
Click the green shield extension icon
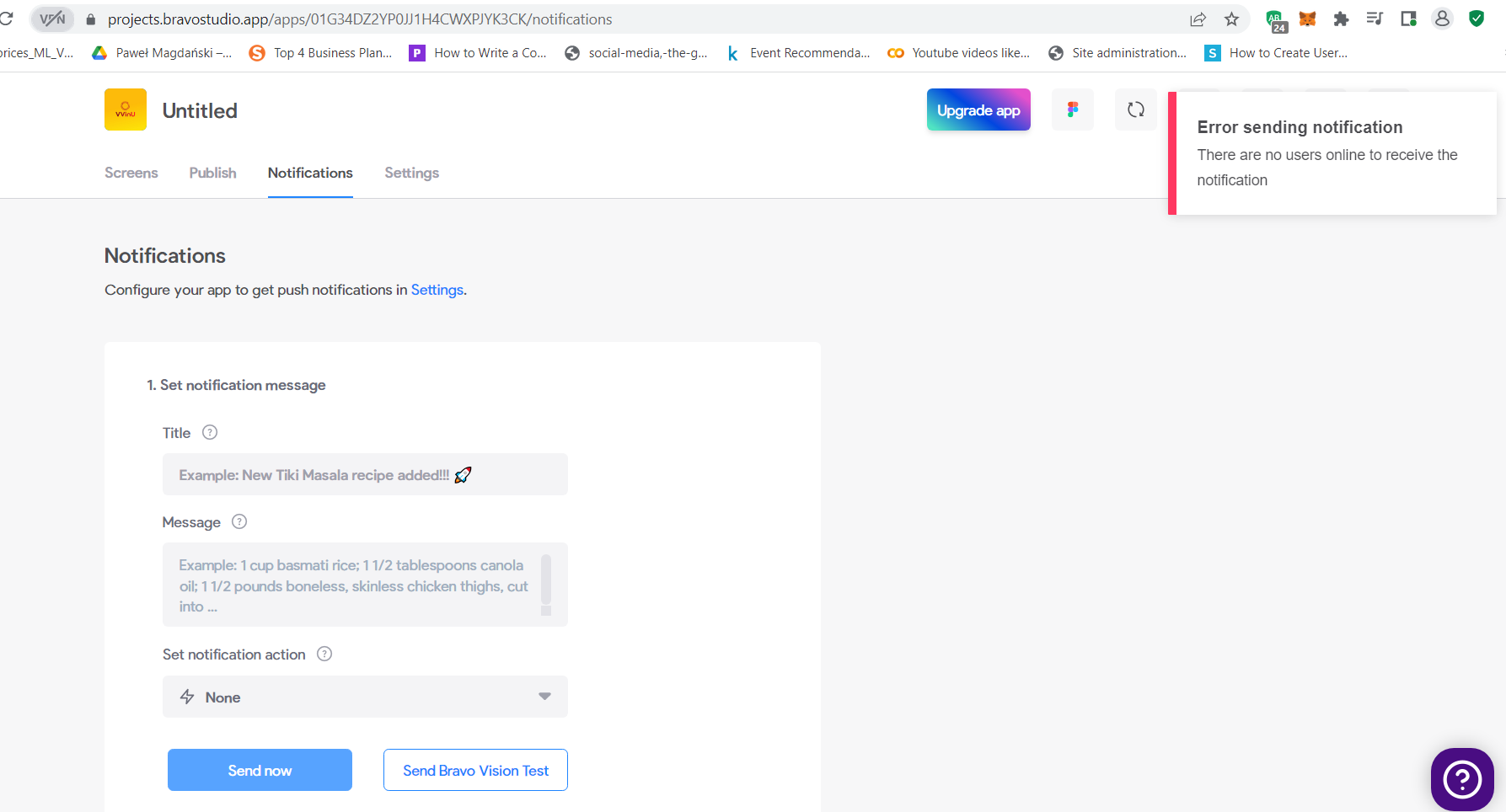[1477, 19]
